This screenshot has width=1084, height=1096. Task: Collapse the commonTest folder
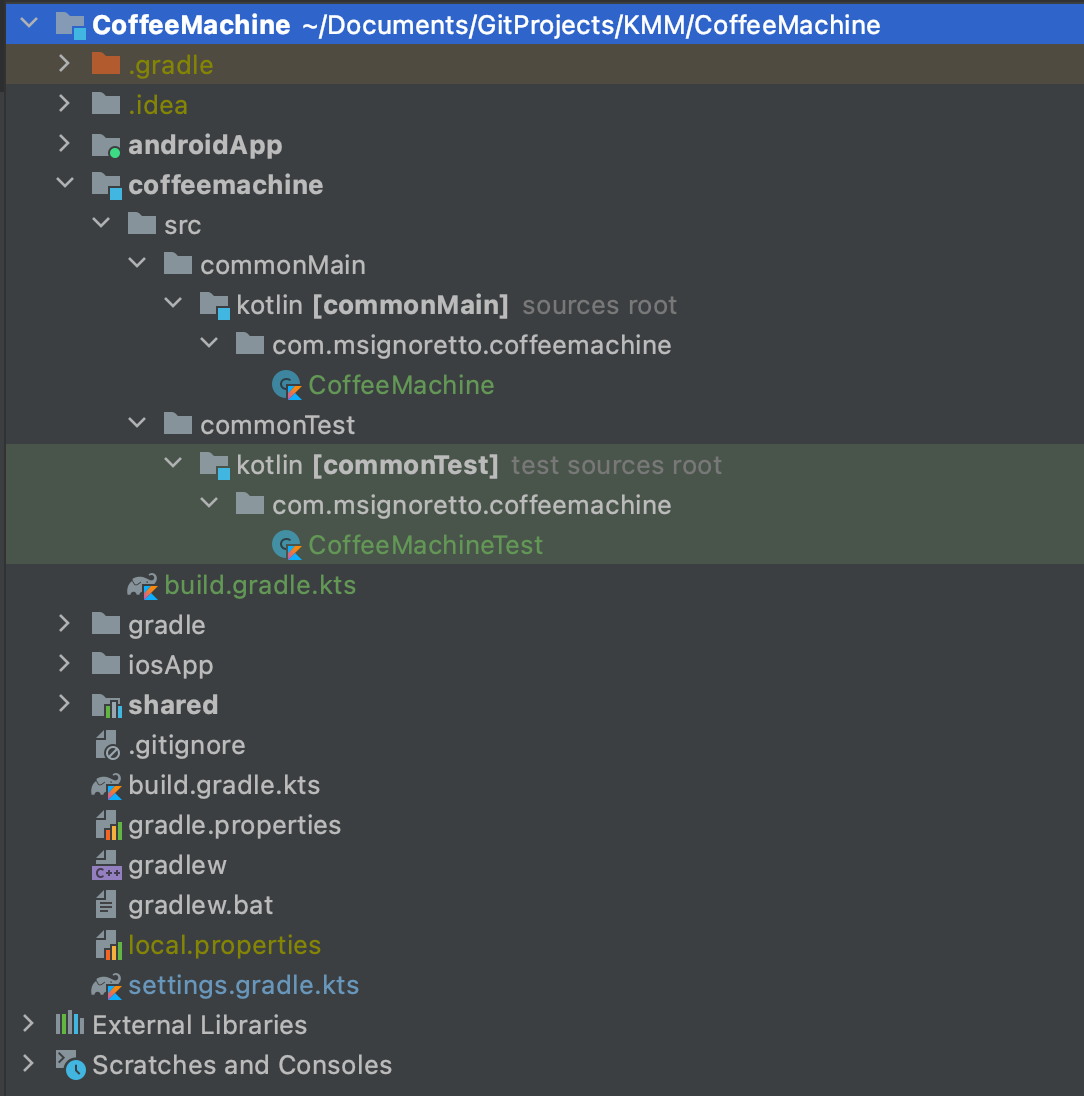[x=137, y=424]
